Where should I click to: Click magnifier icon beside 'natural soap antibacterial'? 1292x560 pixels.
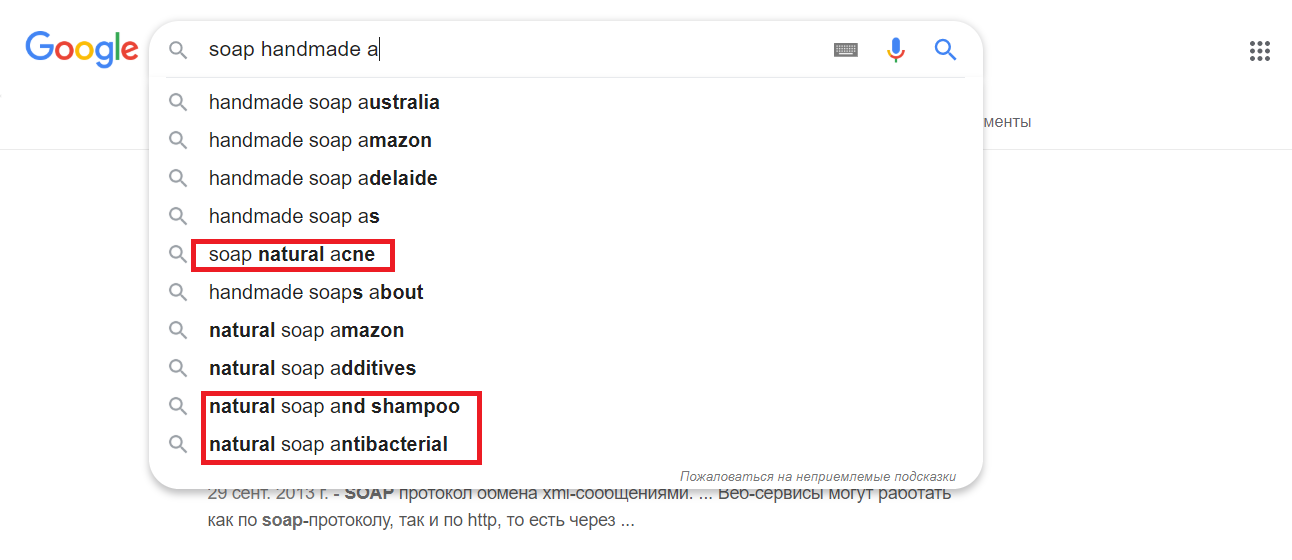pyautogui.click(x=178, y=444)
